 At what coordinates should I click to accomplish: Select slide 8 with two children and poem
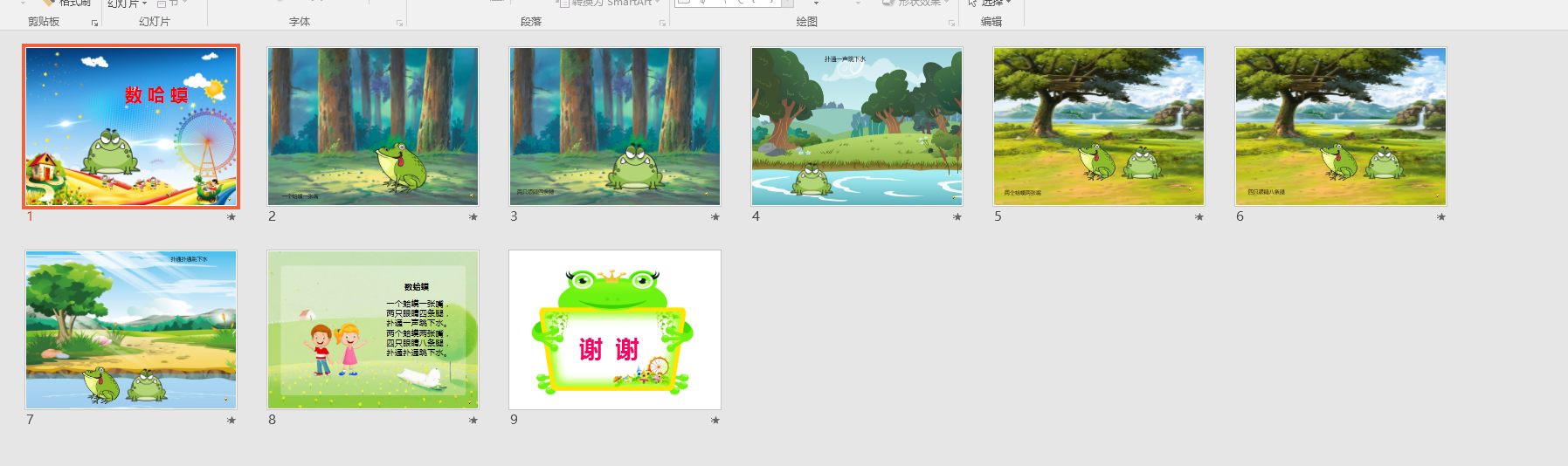click(x=373, y=330)
